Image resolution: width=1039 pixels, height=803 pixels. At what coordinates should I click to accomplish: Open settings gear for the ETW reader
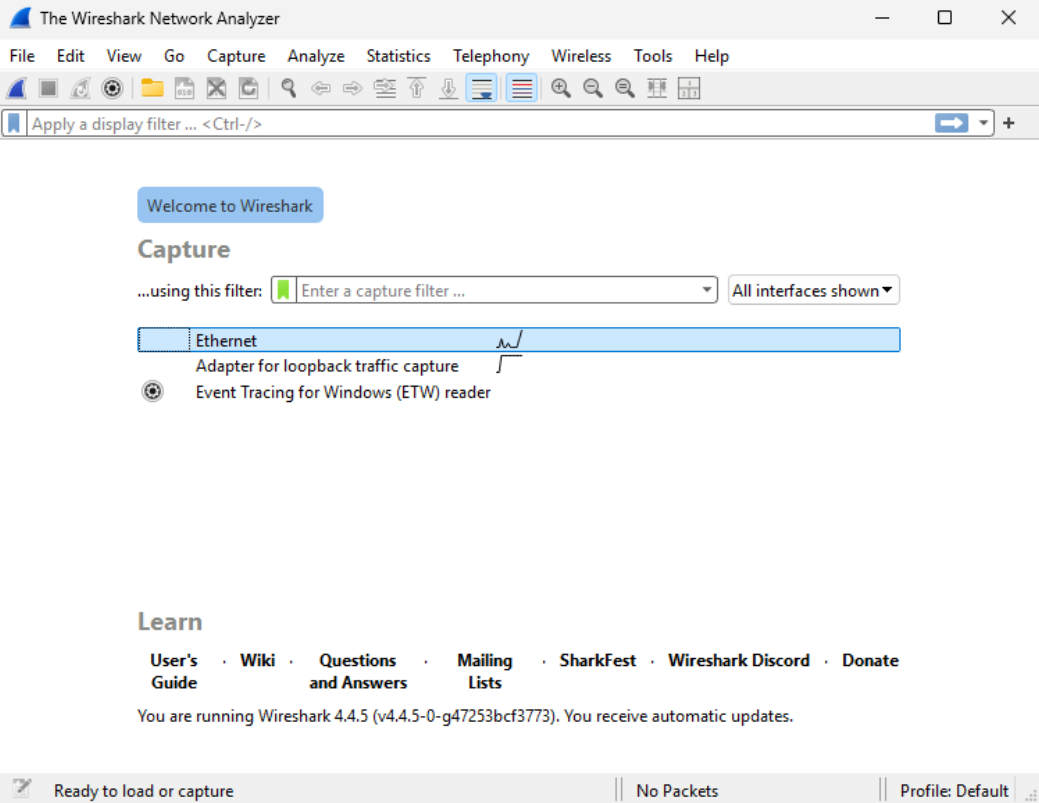(152, 392)
